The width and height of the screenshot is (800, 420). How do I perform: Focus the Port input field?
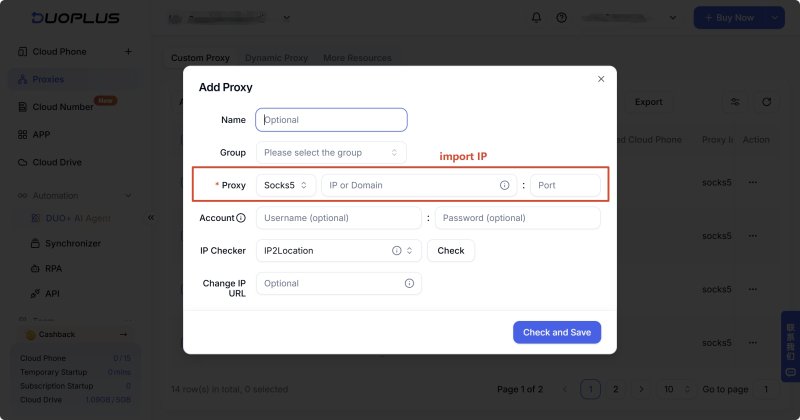coord(565,185)
